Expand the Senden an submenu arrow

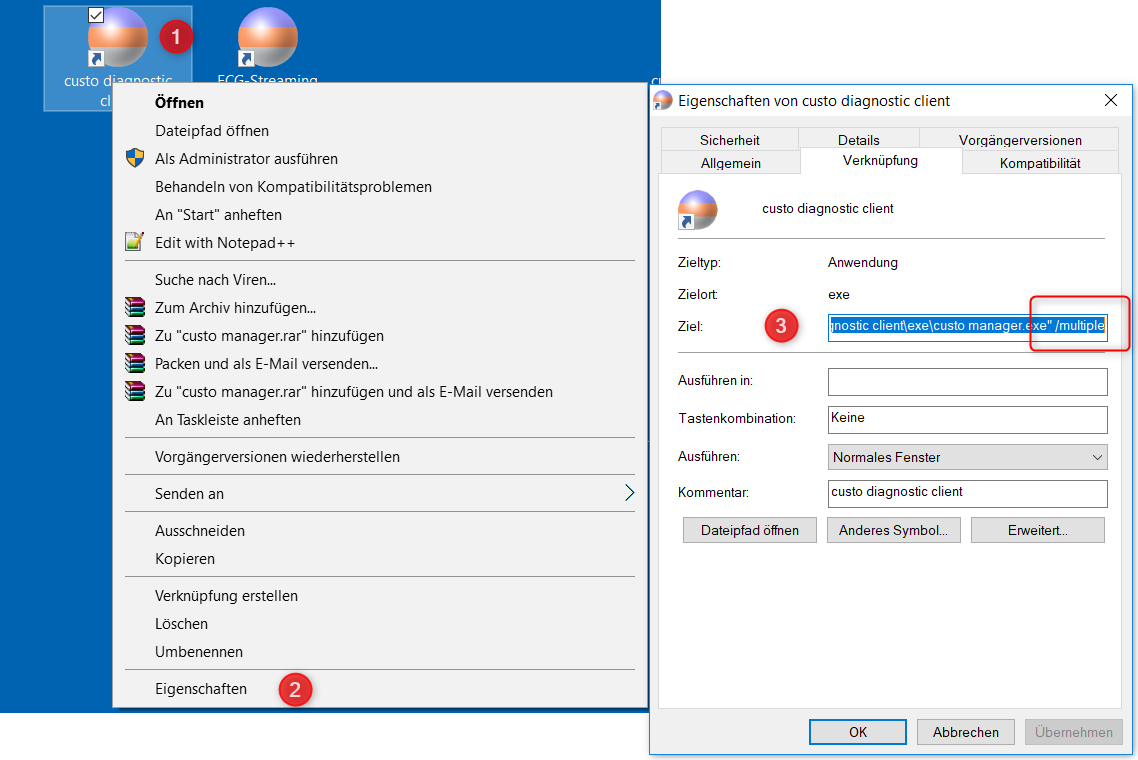click(x=629, y=493)
